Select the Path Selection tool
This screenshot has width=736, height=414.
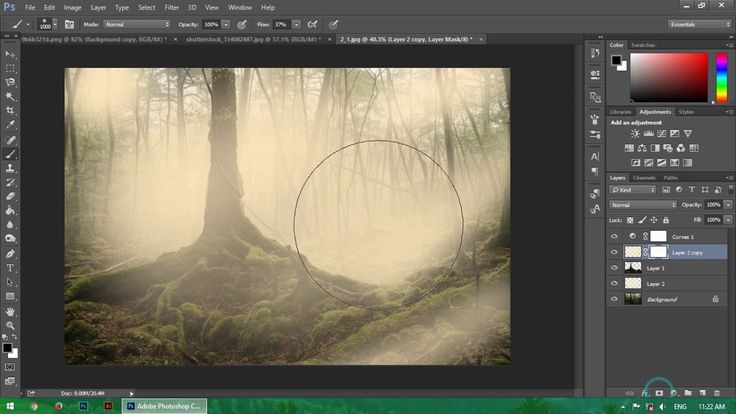tap(10, 282)
